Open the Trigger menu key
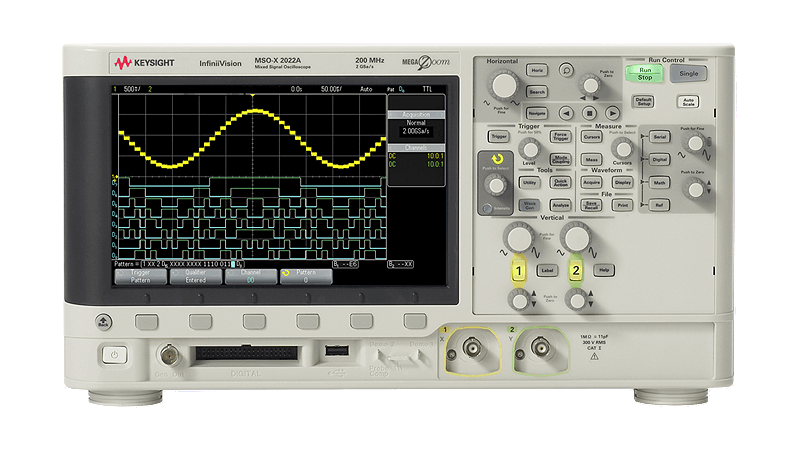The height and width of the screenshot is (450, 800). click(498, 136)
